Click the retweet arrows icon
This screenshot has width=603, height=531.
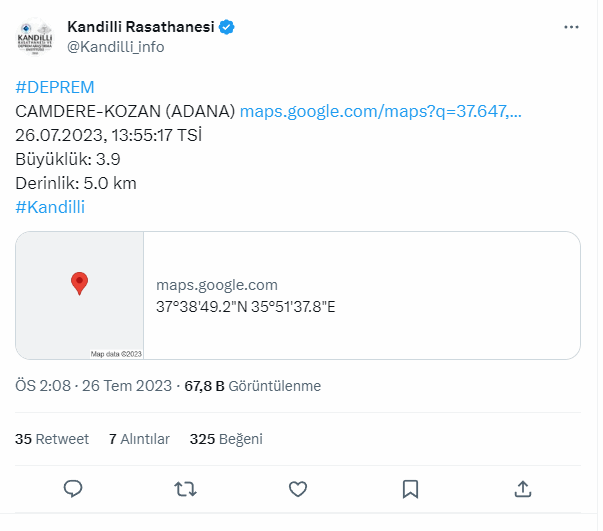click(185, 489)
